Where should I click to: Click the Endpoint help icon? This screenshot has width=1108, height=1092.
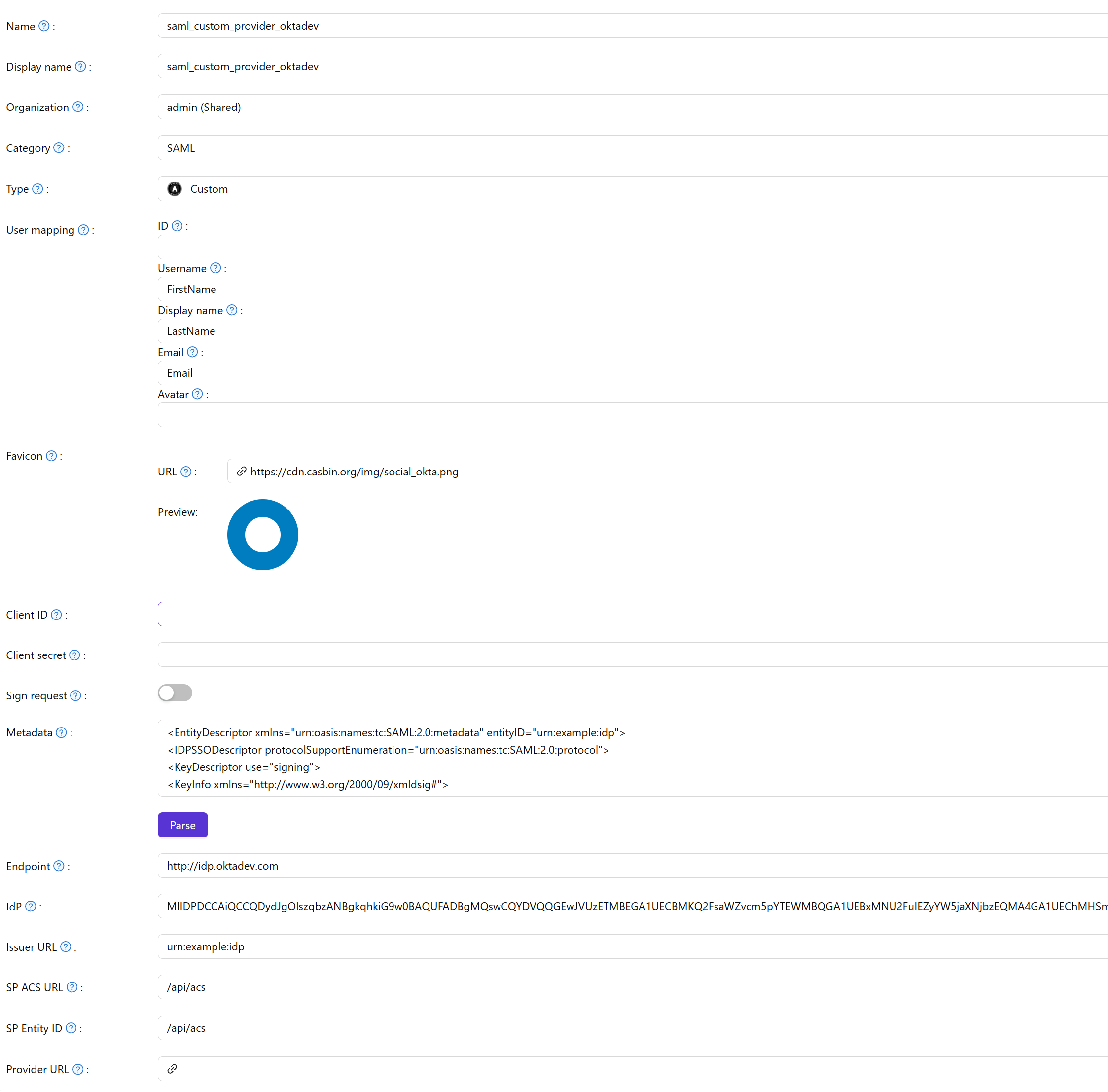pyautogui.click(x=59, y=866)
